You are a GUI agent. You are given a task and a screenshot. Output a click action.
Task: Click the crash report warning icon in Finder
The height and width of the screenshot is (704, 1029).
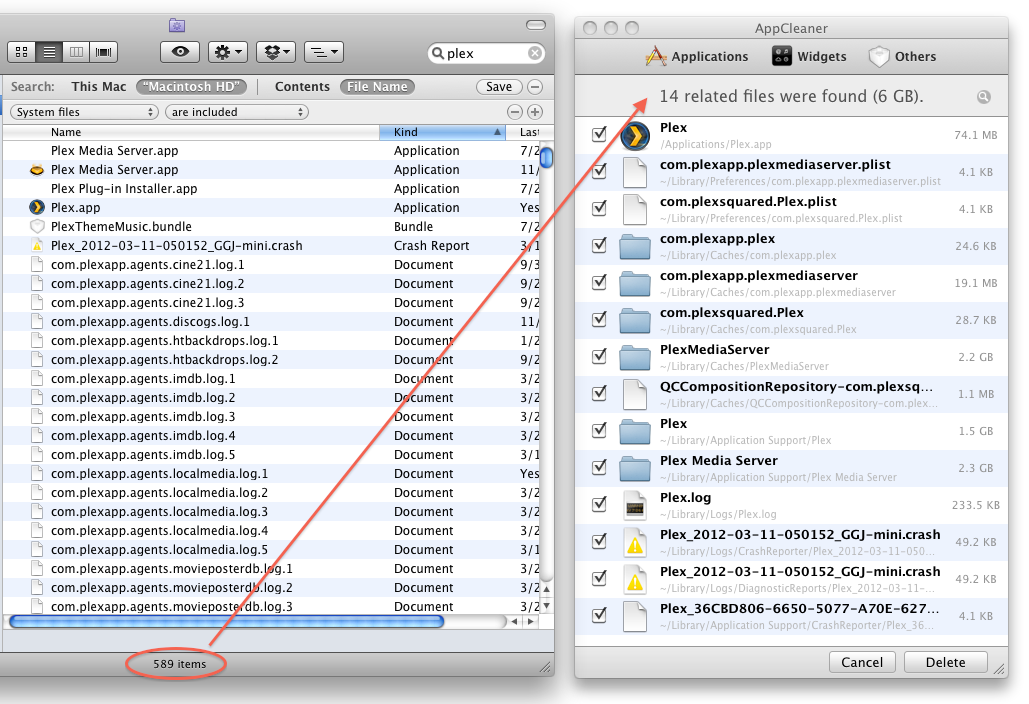(37, 245)
